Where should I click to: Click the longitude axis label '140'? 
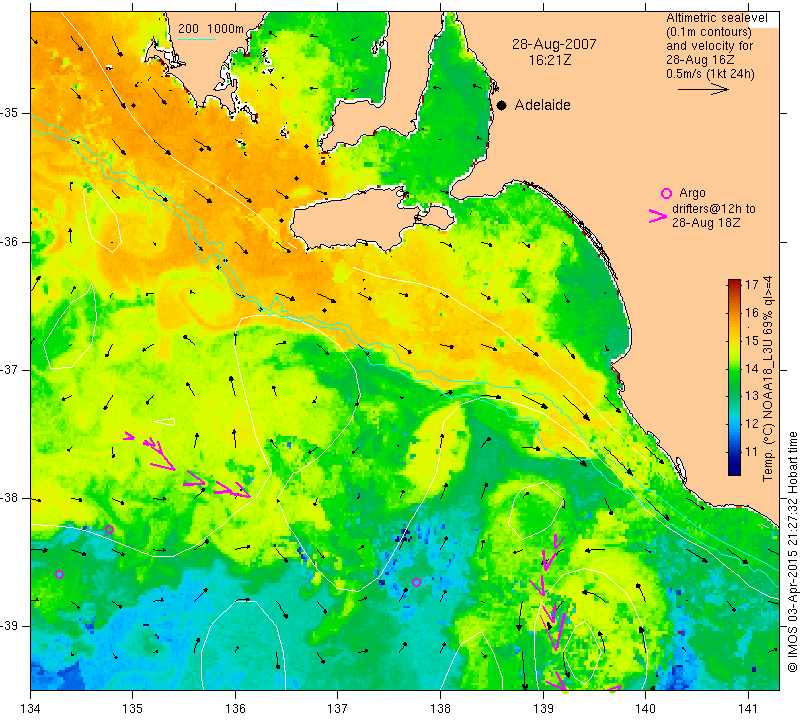pyautogui.click(x=645, y=709)
